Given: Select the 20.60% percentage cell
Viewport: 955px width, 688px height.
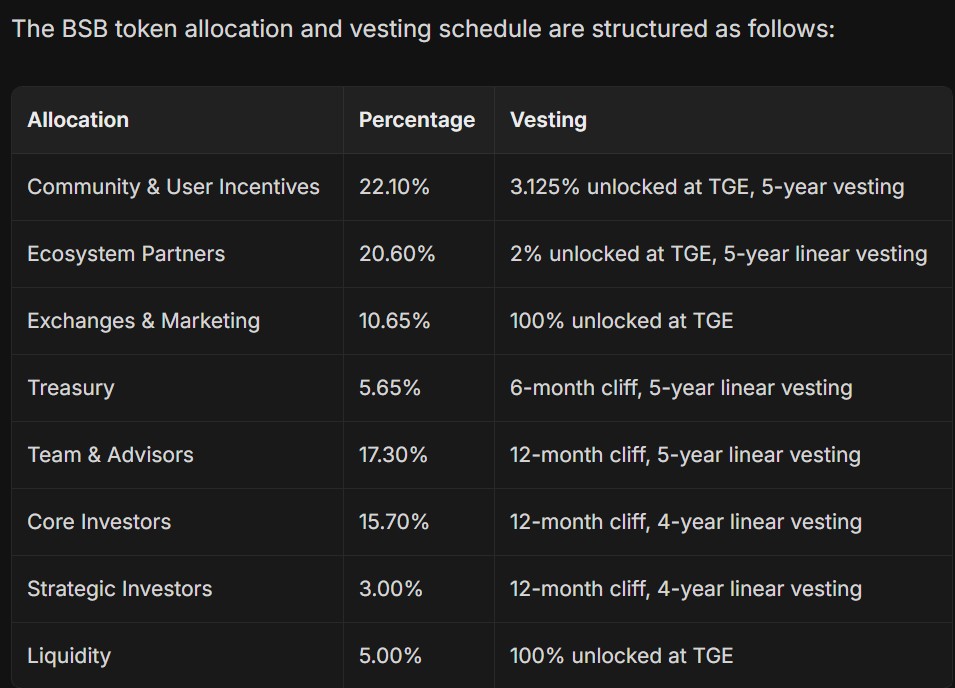Looking at the screenshot, I should (397, 254).
